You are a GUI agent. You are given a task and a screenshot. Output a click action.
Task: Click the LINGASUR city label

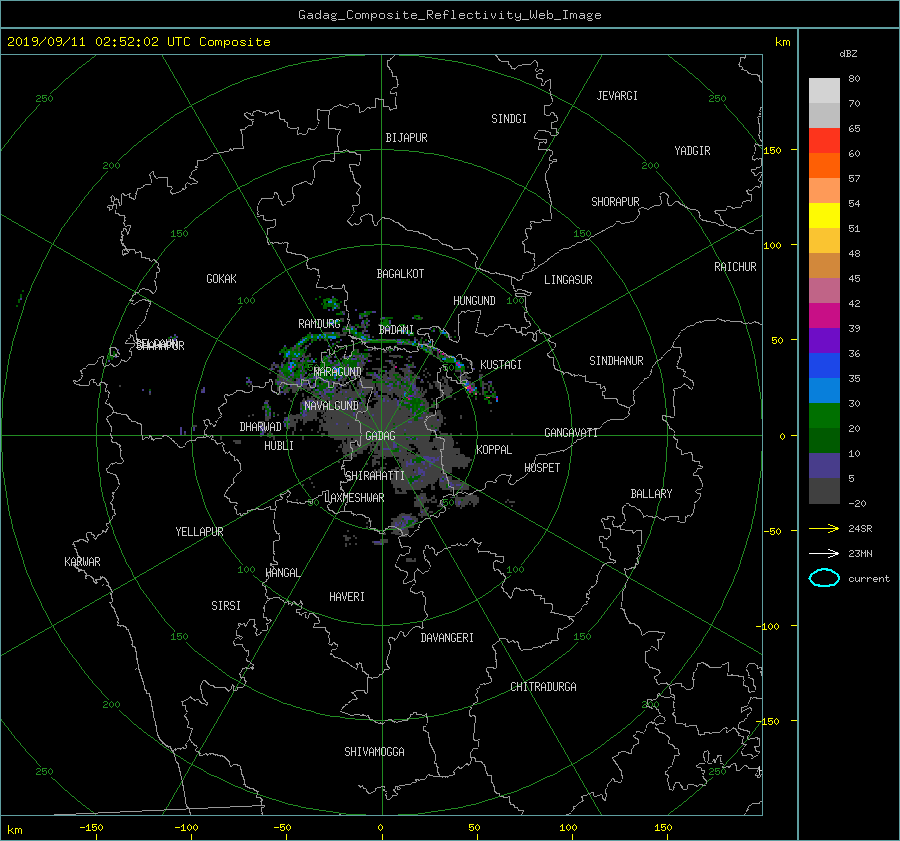click(568, 280)
